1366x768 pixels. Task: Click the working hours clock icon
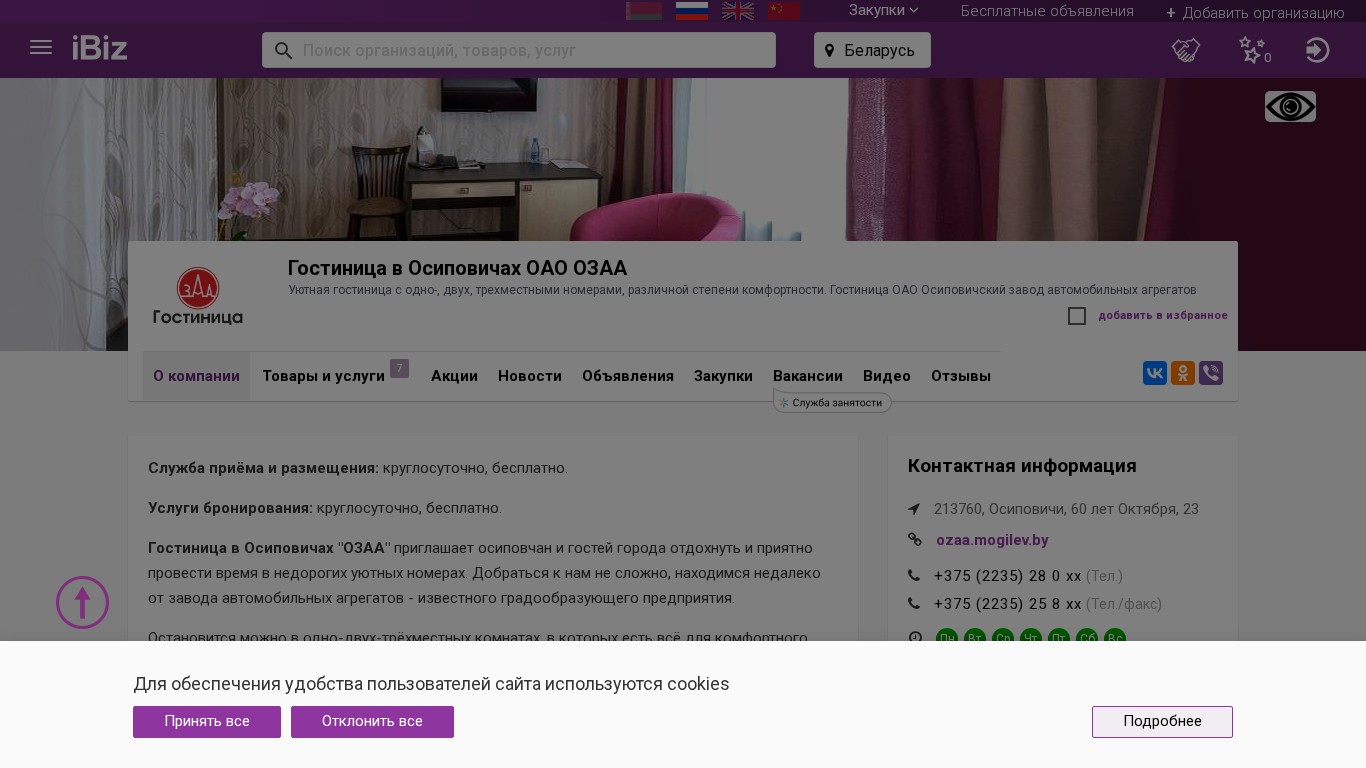coord(914,637)
